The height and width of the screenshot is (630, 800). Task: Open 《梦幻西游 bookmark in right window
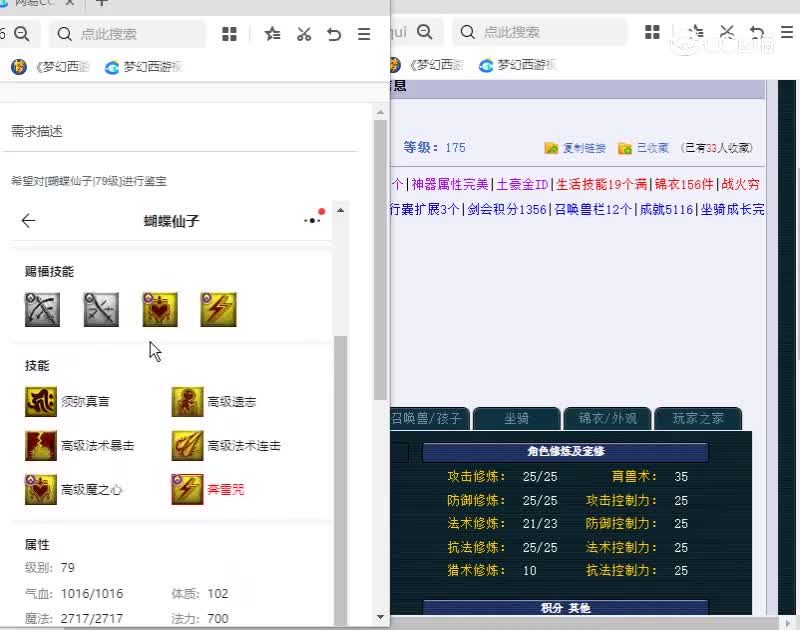426,65
